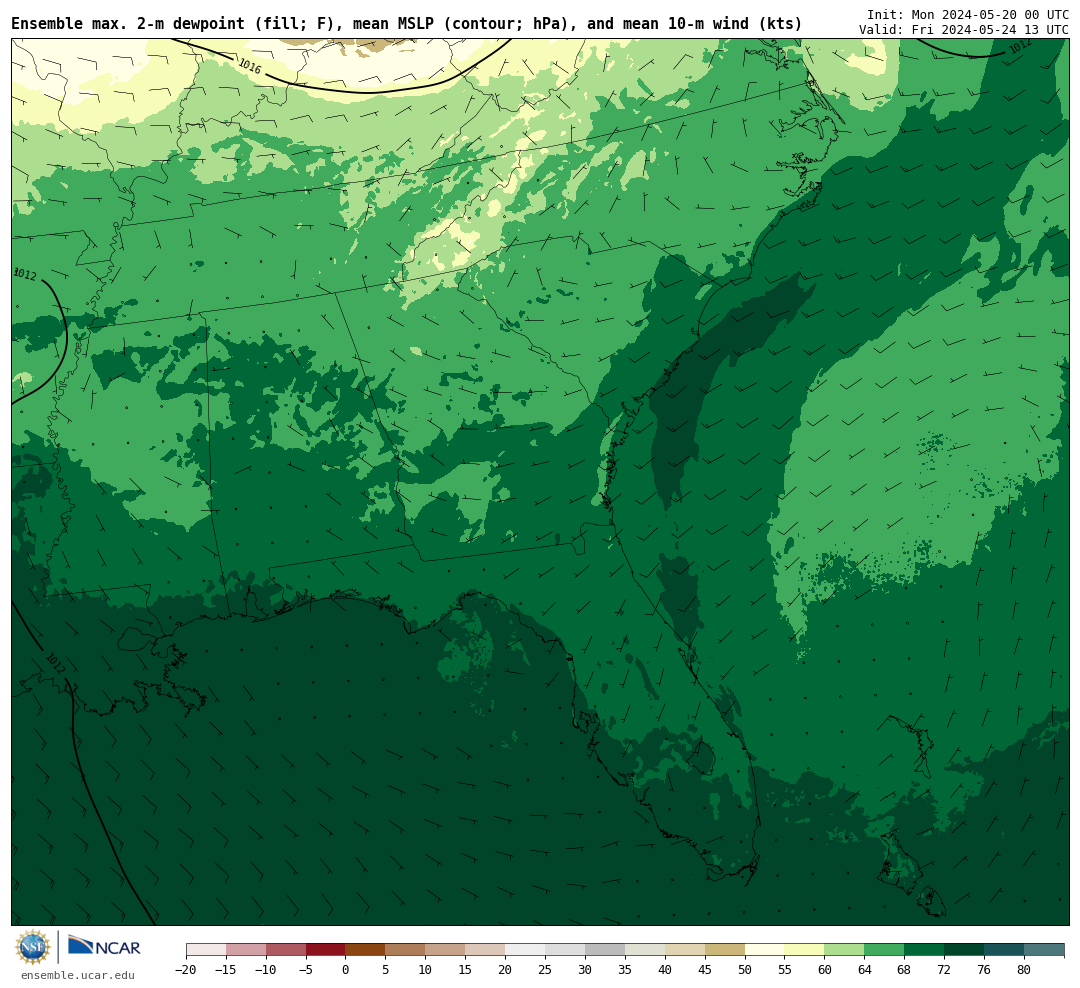This screenshot has height=988, width=1080.
Task: Pick the 40 to 45 tan swatch
Action: coord(685,950)
